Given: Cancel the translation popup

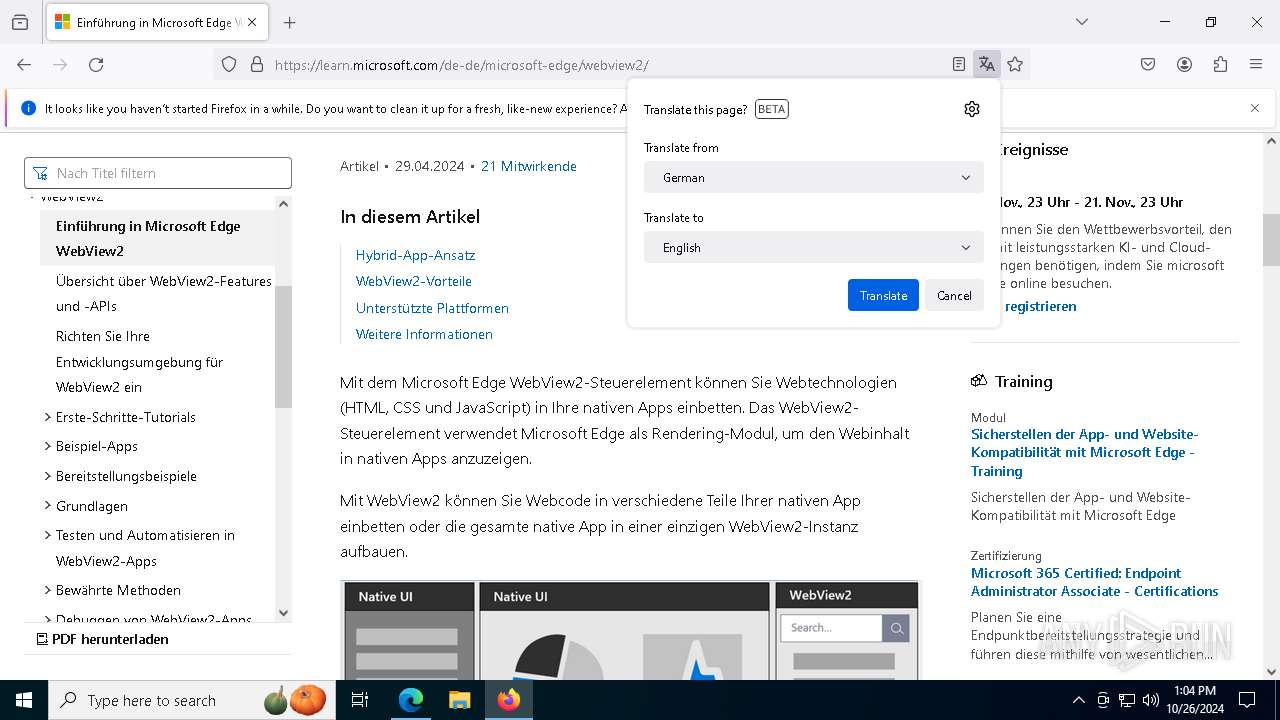Looking at the screenshot, I should coord(954,295).
